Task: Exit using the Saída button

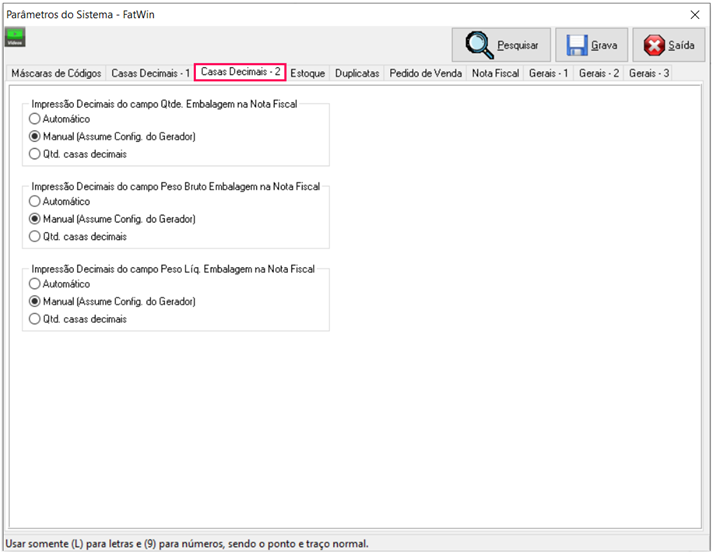Action: [669, 45]
